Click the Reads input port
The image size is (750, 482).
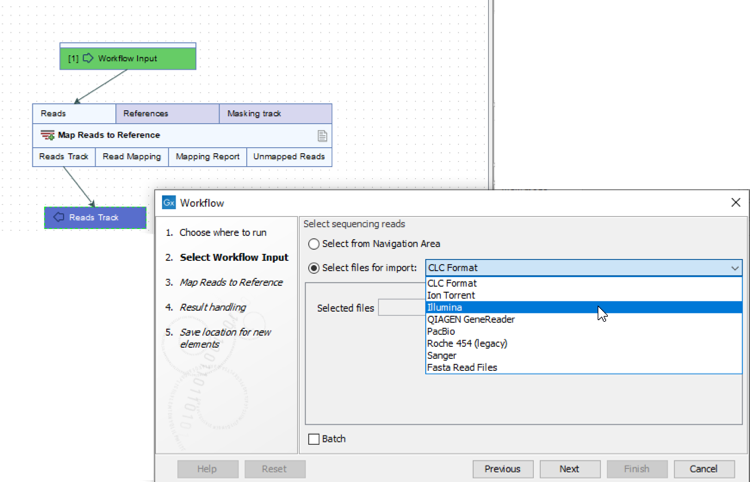(74, 114)
